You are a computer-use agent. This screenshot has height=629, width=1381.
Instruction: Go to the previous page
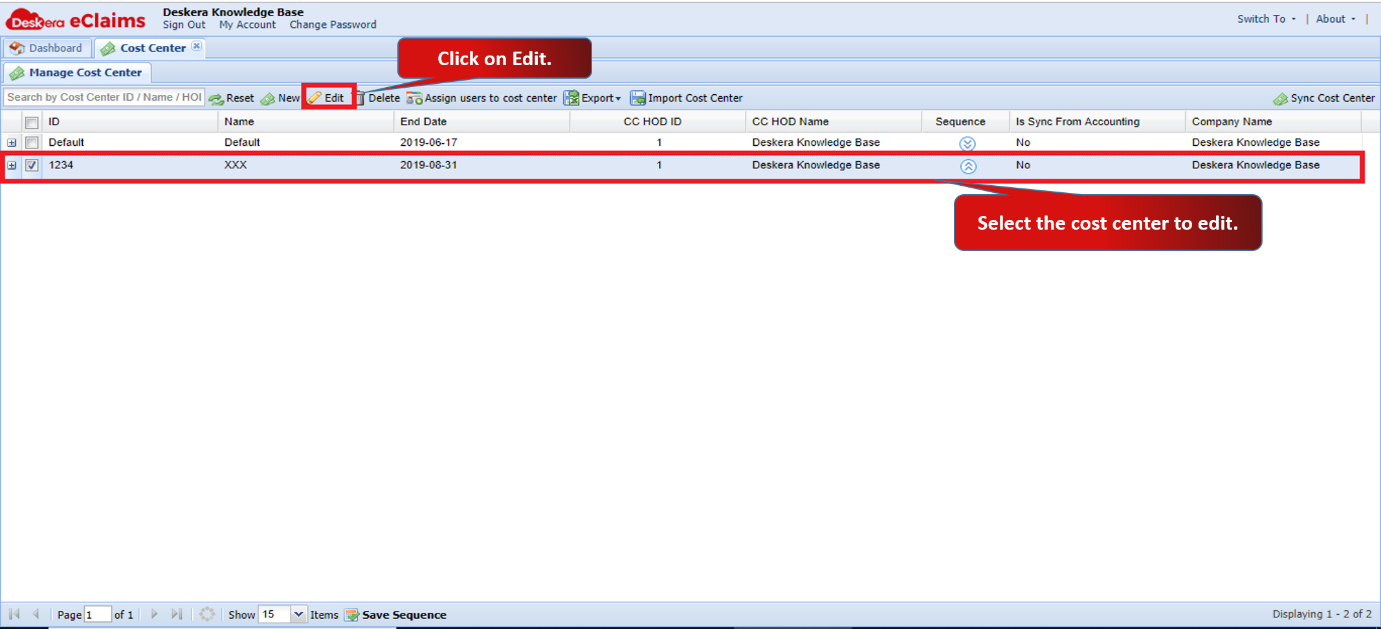click(x=36, y=614)
